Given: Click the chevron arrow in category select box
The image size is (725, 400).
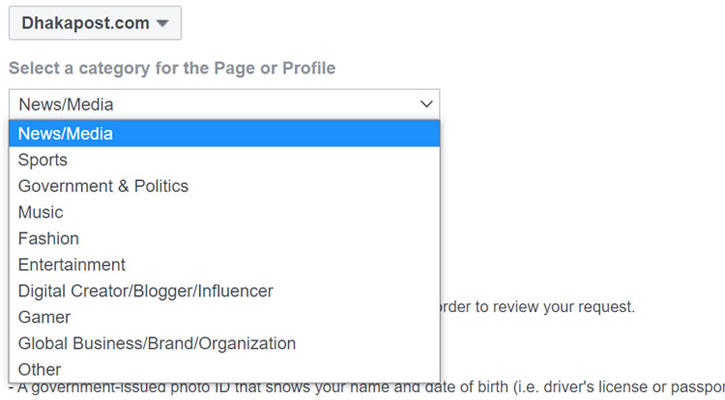Looking at the screenshot, I should (x=426, y=104).
